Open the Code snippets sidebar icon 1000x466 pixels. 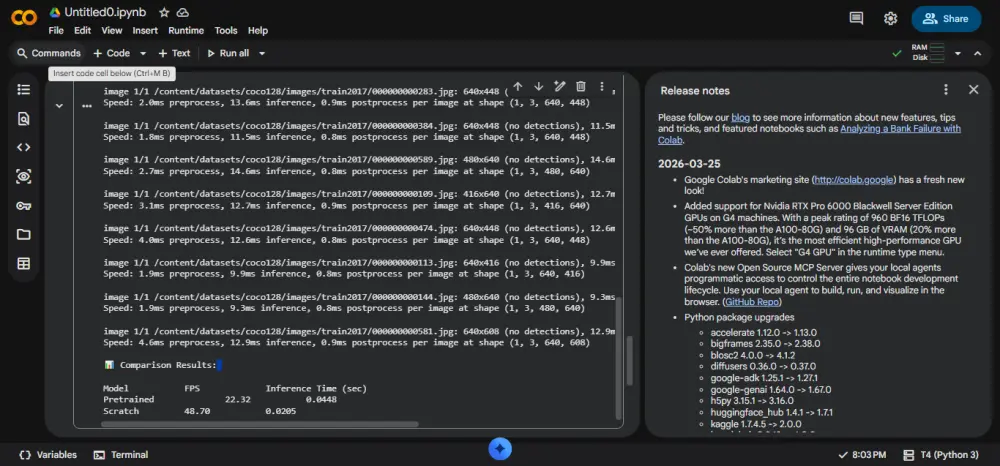[x=24, y=147]
